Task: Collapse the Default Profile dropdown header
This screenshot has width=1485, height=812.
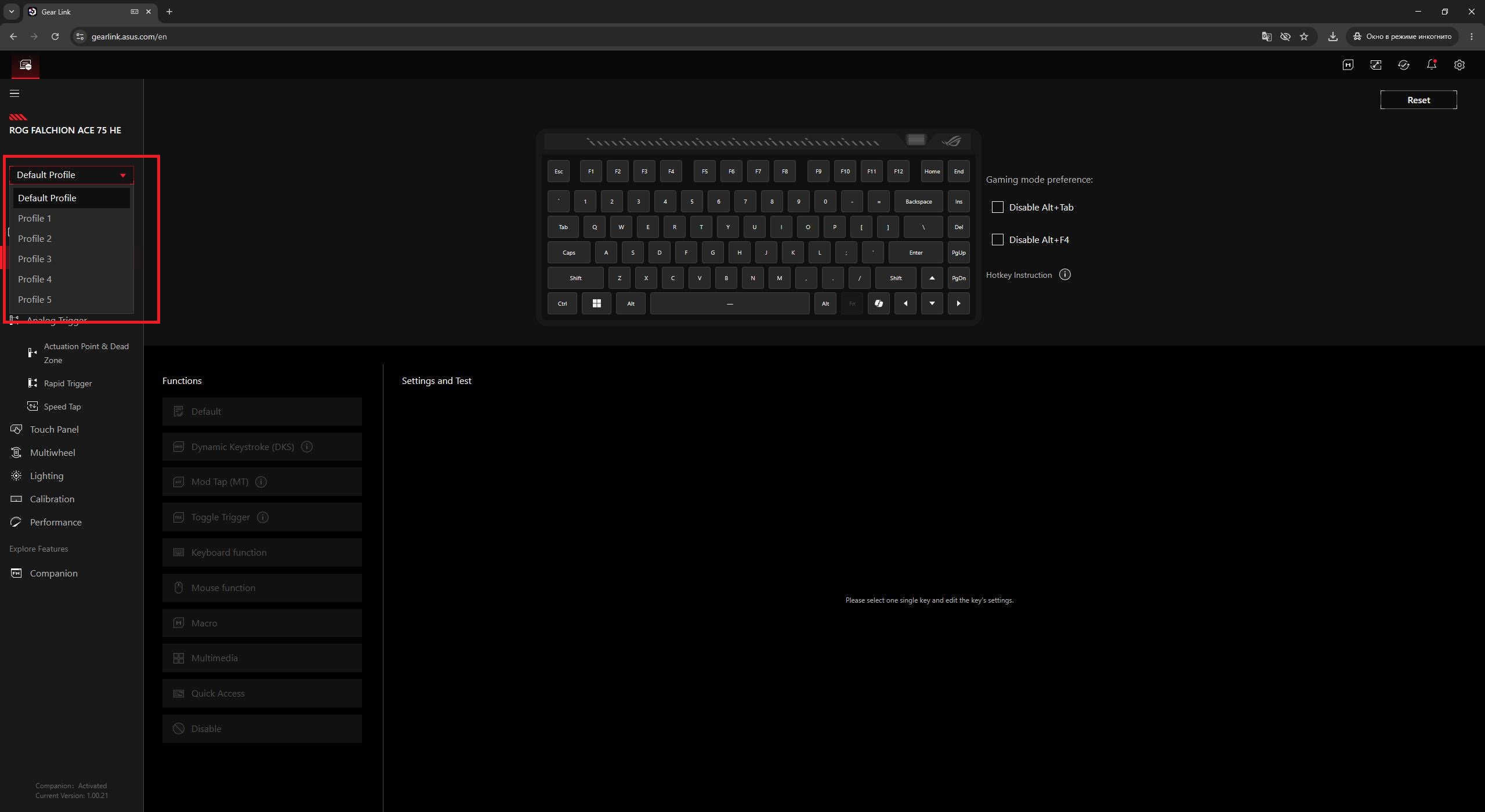Action: [71, 175]
